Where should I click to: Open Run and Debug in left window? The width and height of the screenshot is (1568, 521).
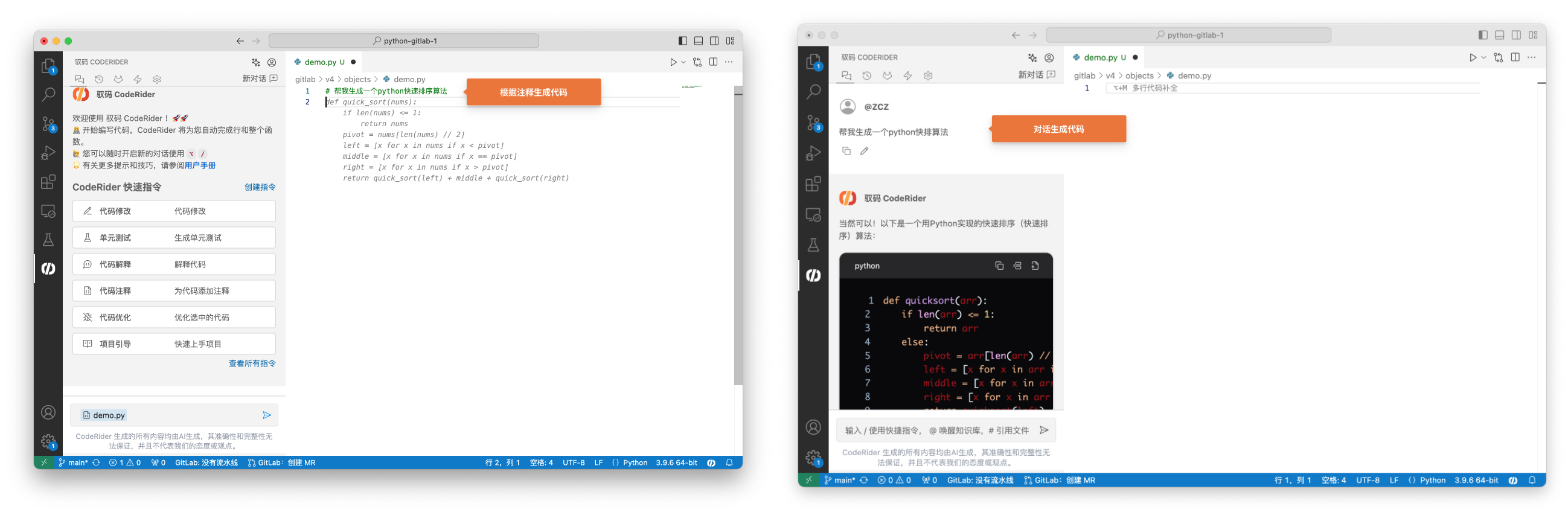(48, 153)
